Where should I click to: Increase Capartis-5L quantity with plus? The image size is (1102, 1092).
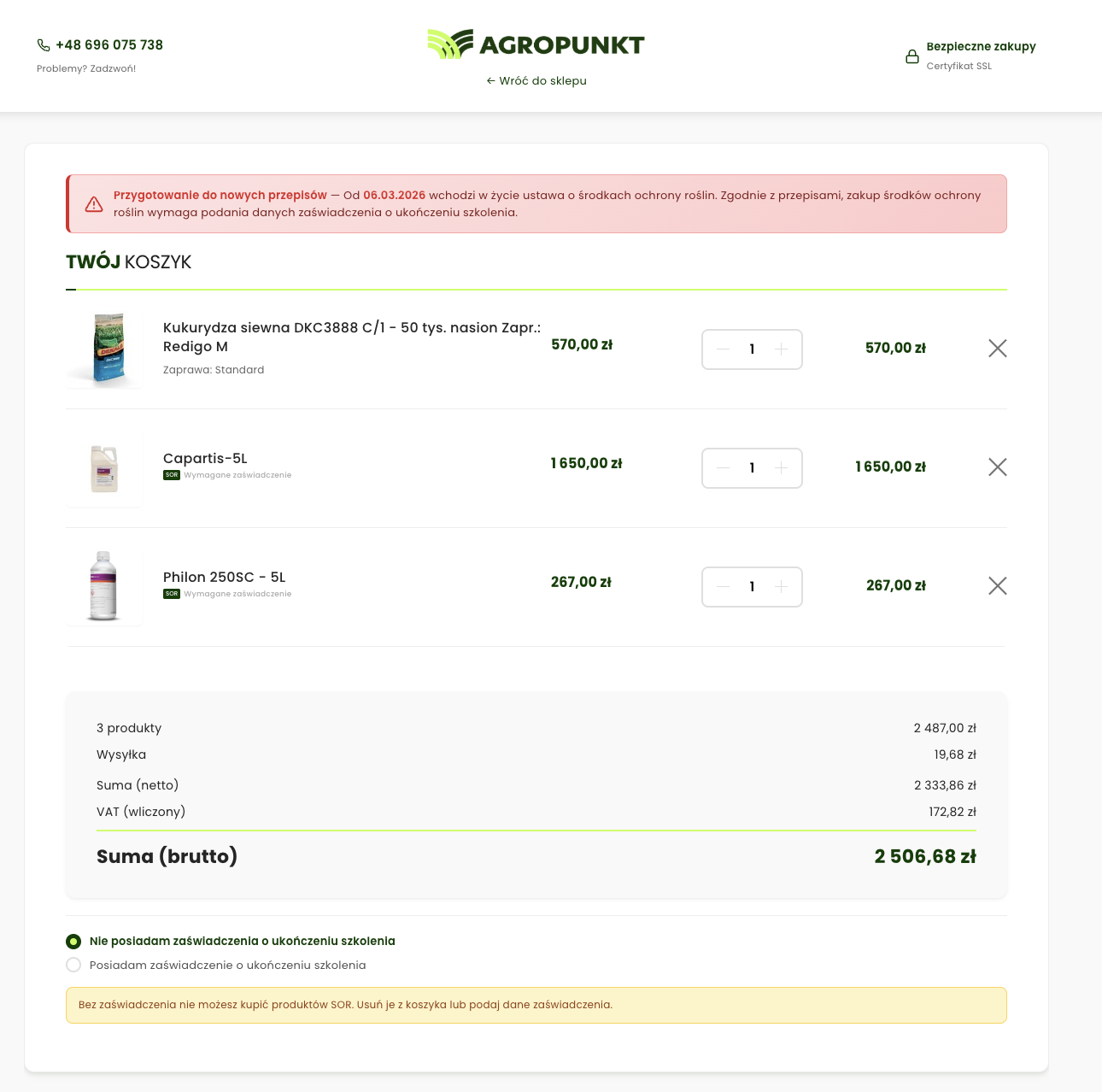(x=781, y=468)
